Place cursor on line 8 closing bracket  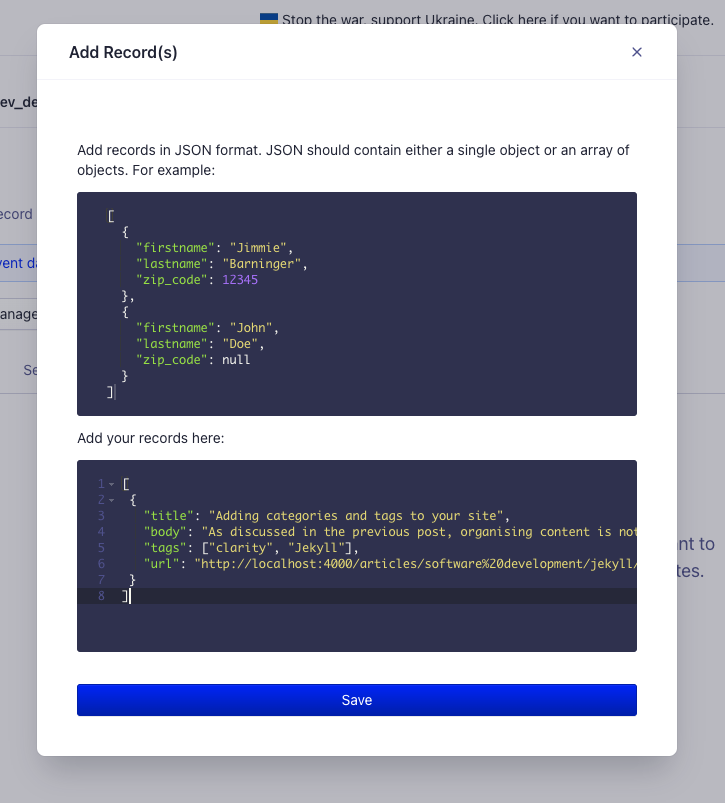coord(125,596)
